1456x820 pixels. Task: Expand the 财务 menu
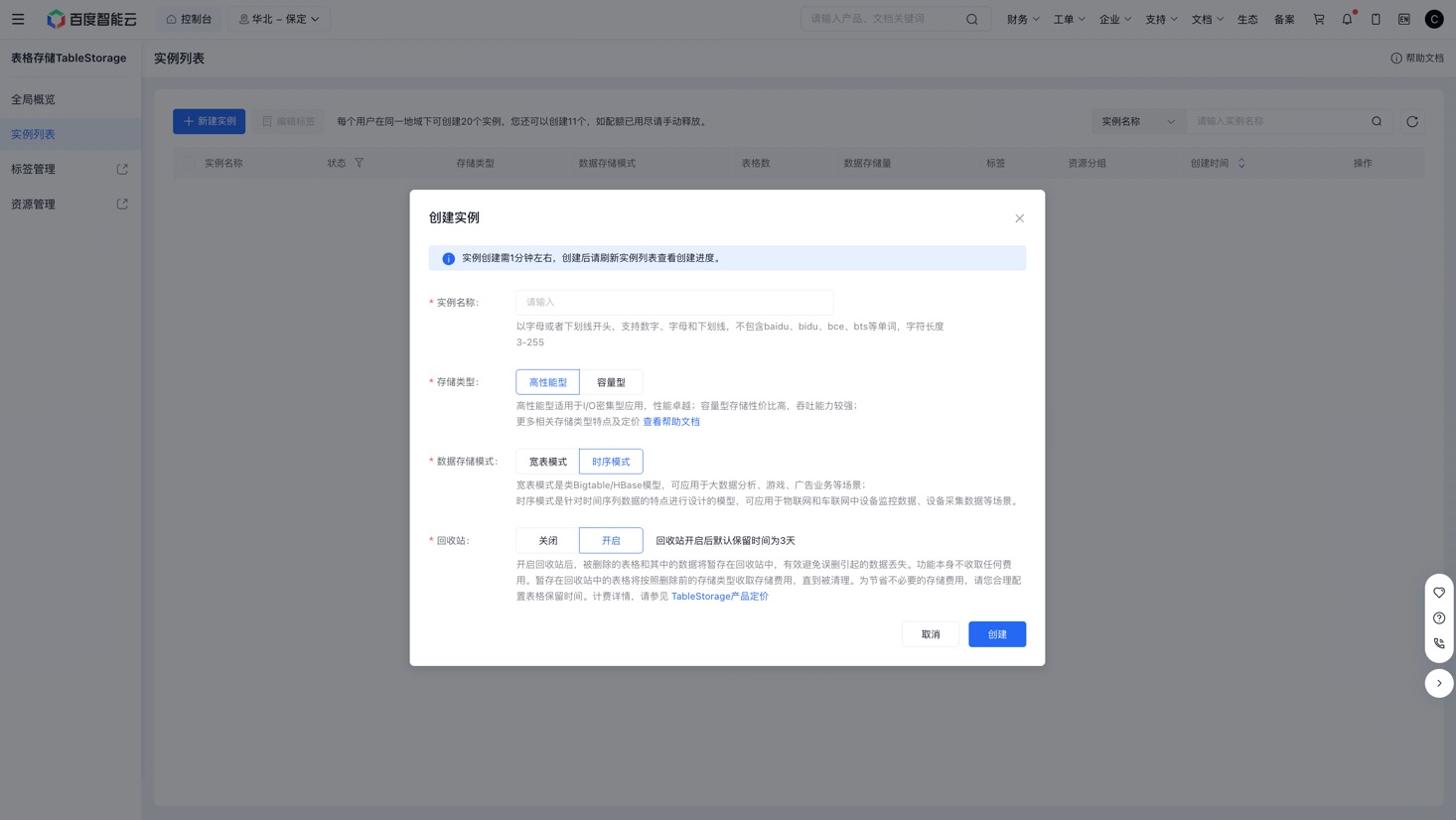click(1022, 19)
